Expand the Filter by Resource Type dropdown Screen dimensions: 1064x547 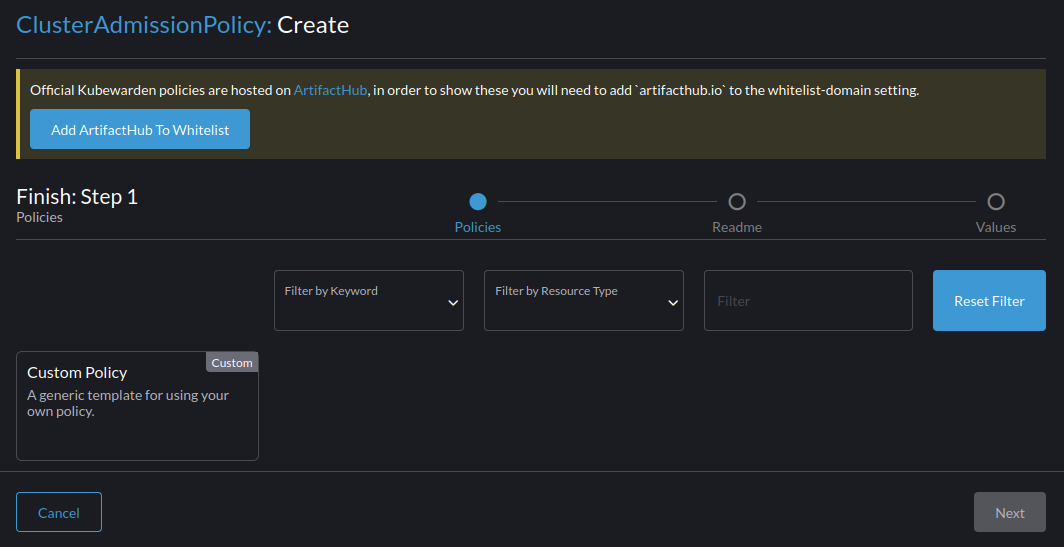pos(575,300)
